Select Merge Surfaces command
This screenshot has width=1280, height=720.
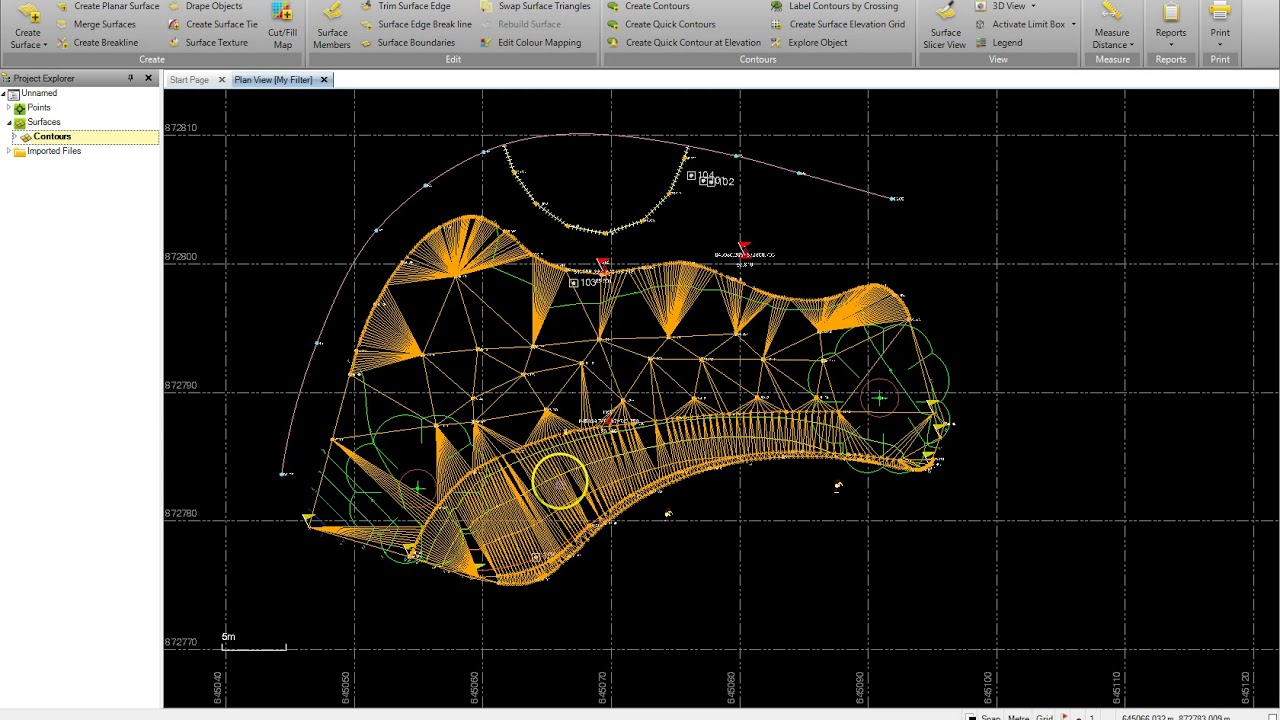[96, 24]
